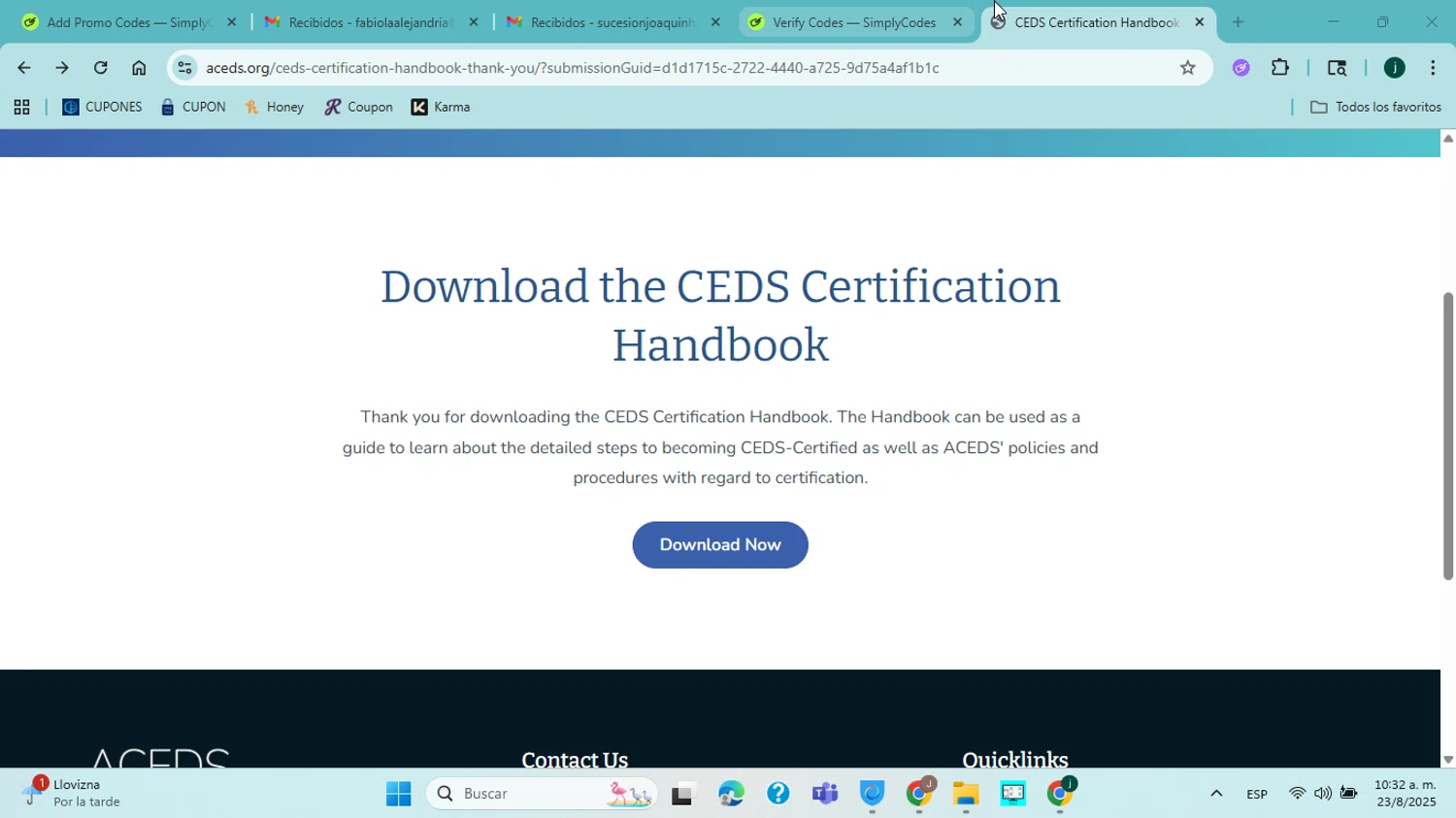Open the purple extension icon

pyautogui.click(x=1241, y=68)
